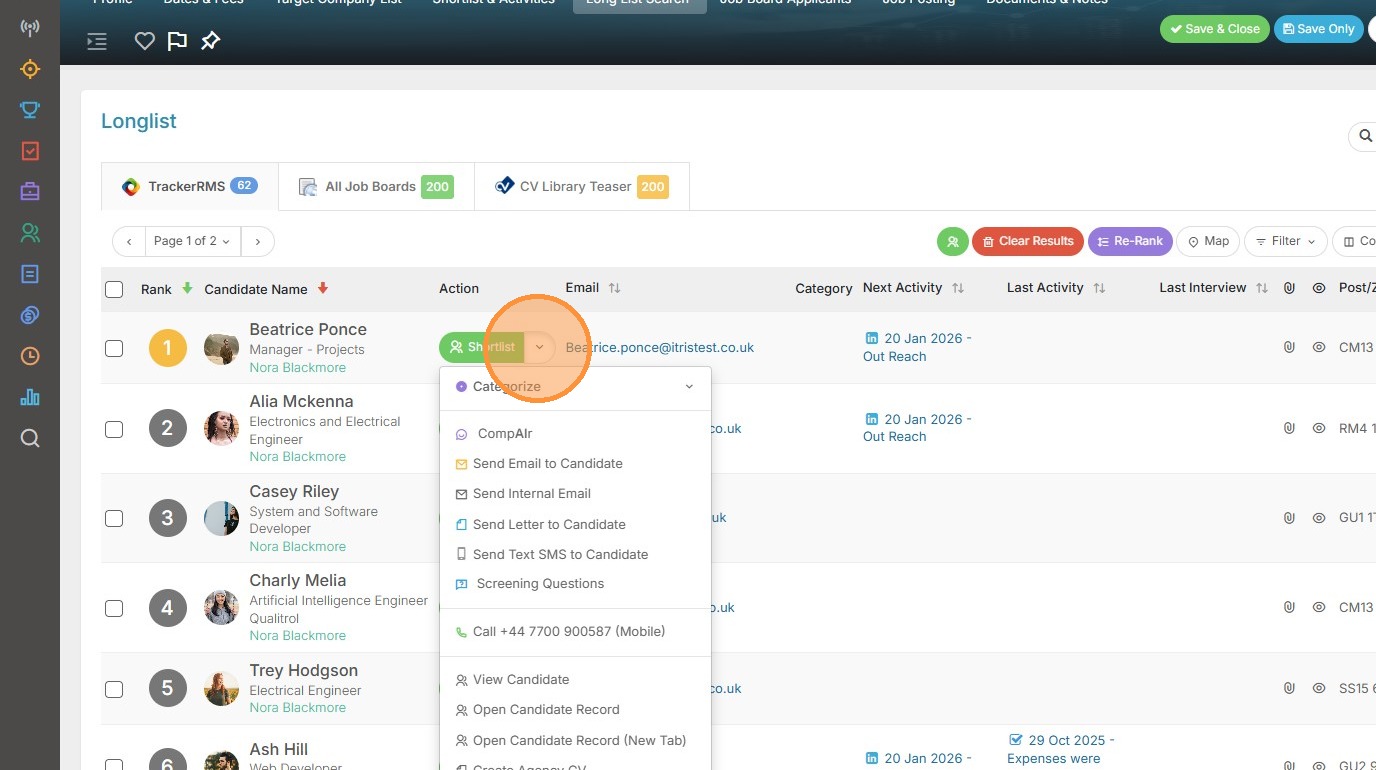Screen dimensions: 1376x770
Task: Expand the Categorize submenu
Action: [575, 387]
